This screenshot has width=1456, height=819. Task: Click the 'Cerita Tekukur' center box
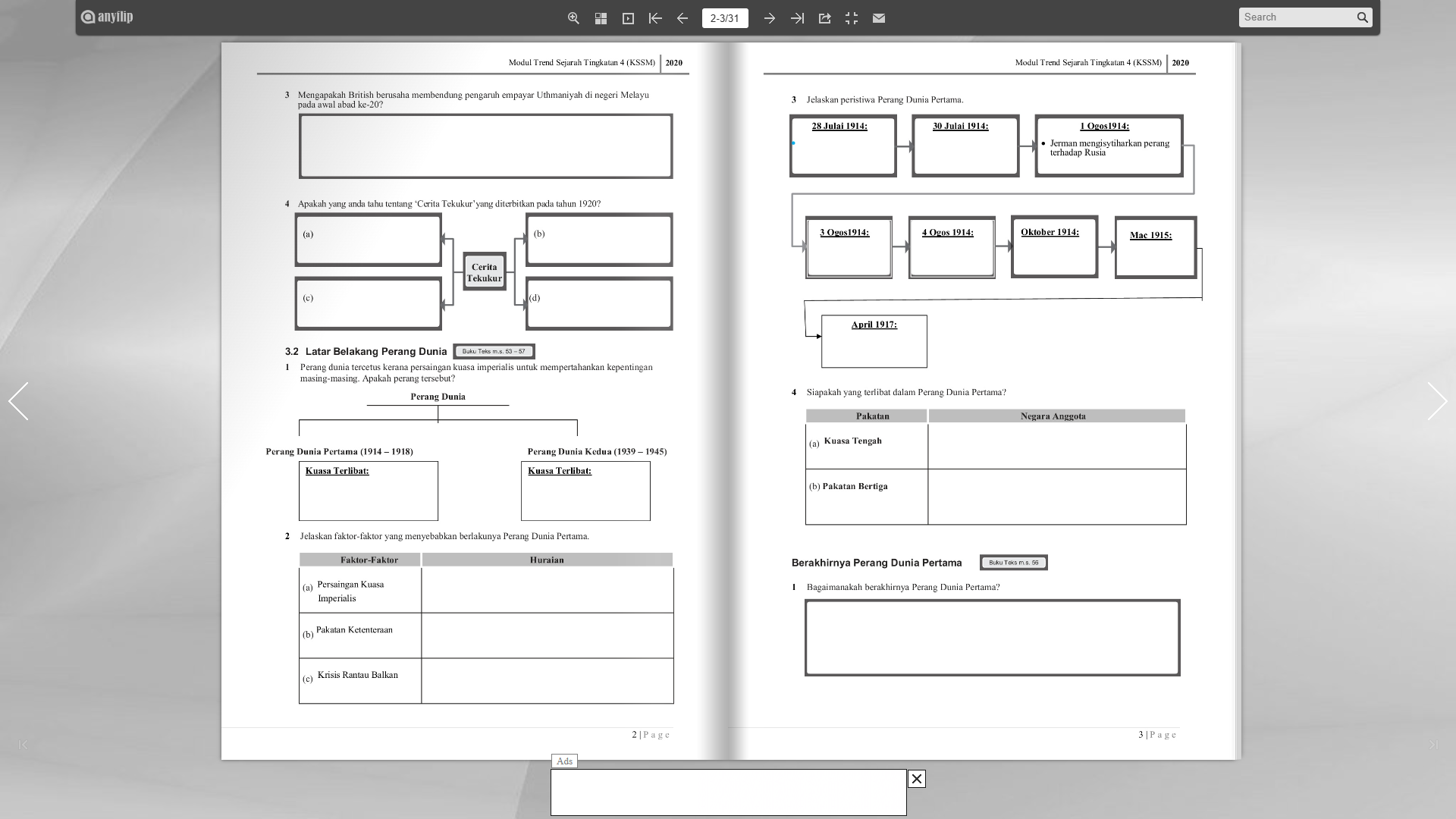484,272
